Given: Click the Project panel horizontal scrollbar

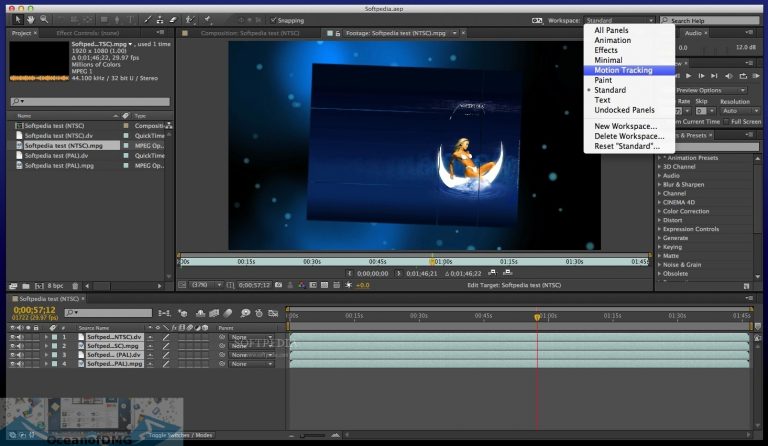Looking at the screenshot, I should coord(123,286).
